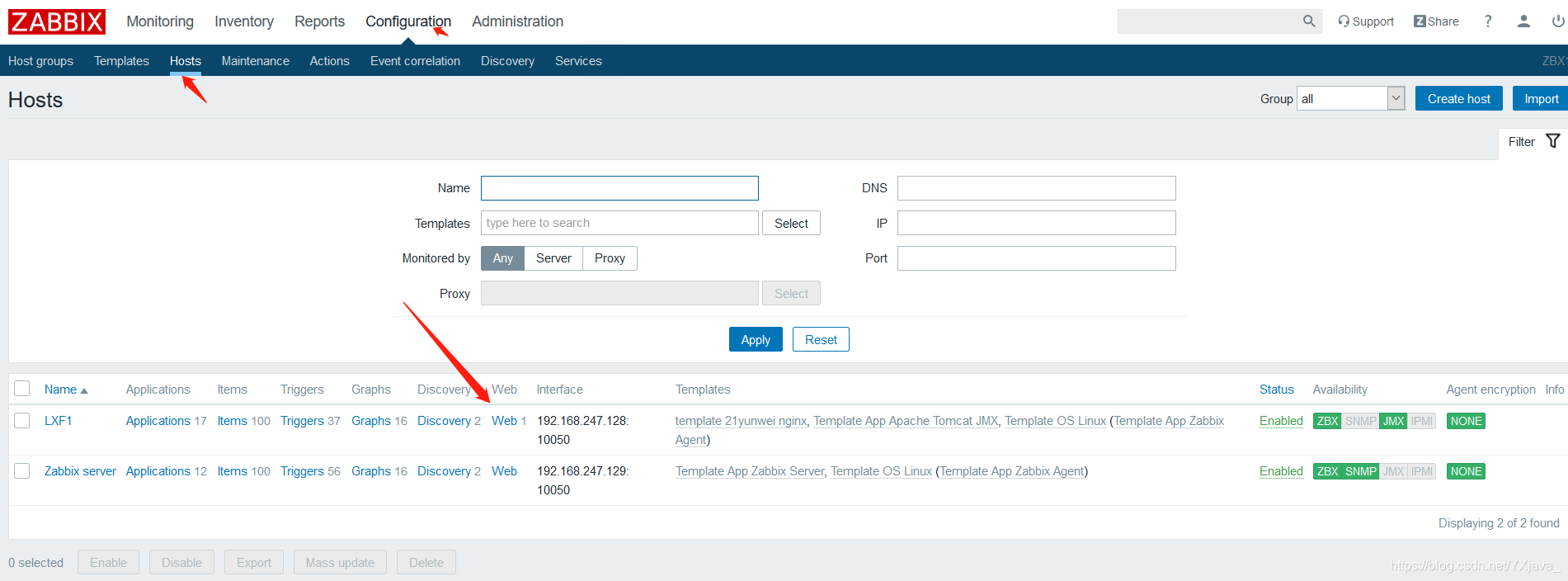Viewport: 1568px width, 581px height.
Task: Open the Reports menu
Action: coord(319,21)
